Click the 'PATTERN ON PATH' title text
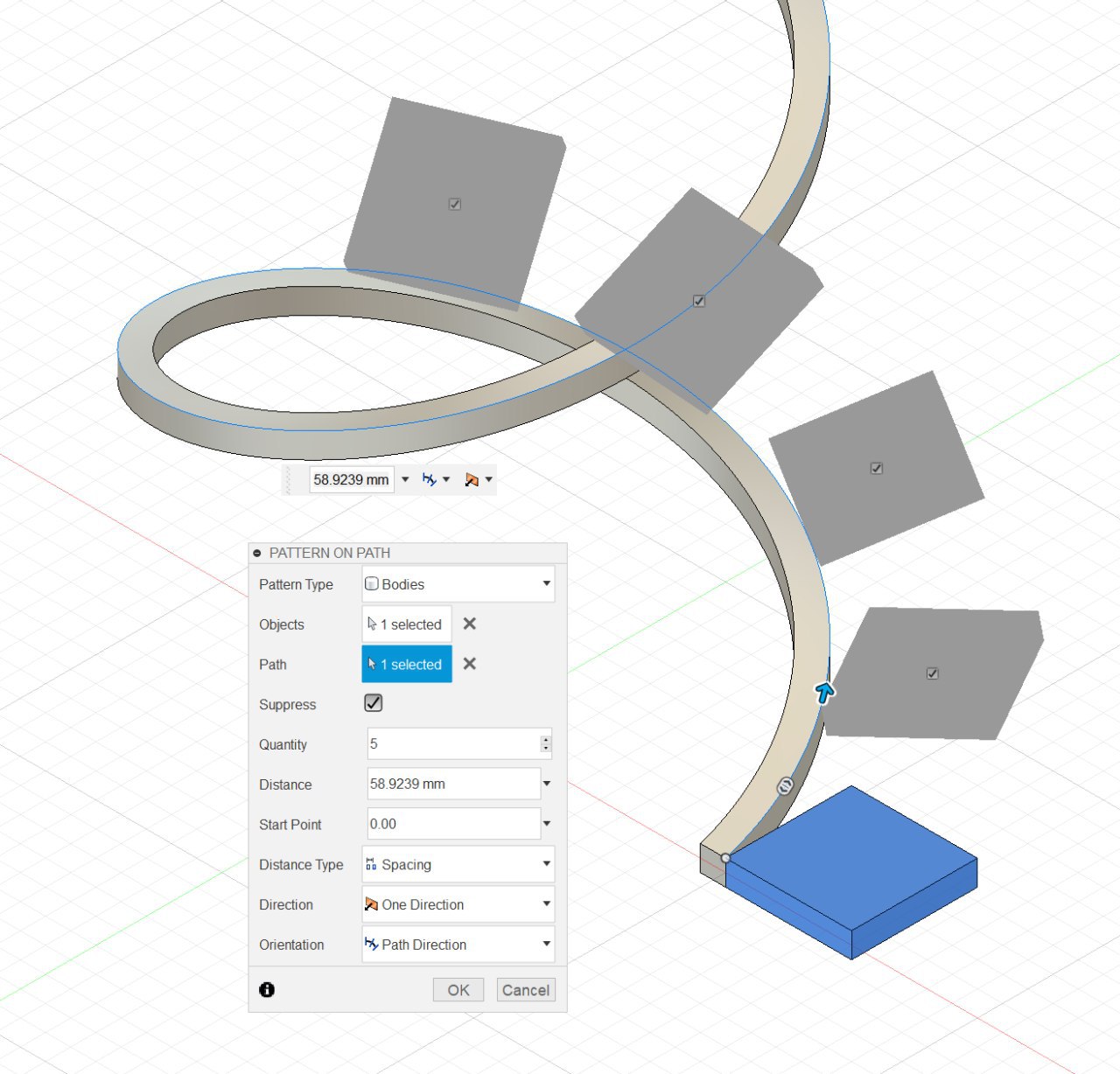Viewport: 1120px width, 1074px height. tap(330, 553)
